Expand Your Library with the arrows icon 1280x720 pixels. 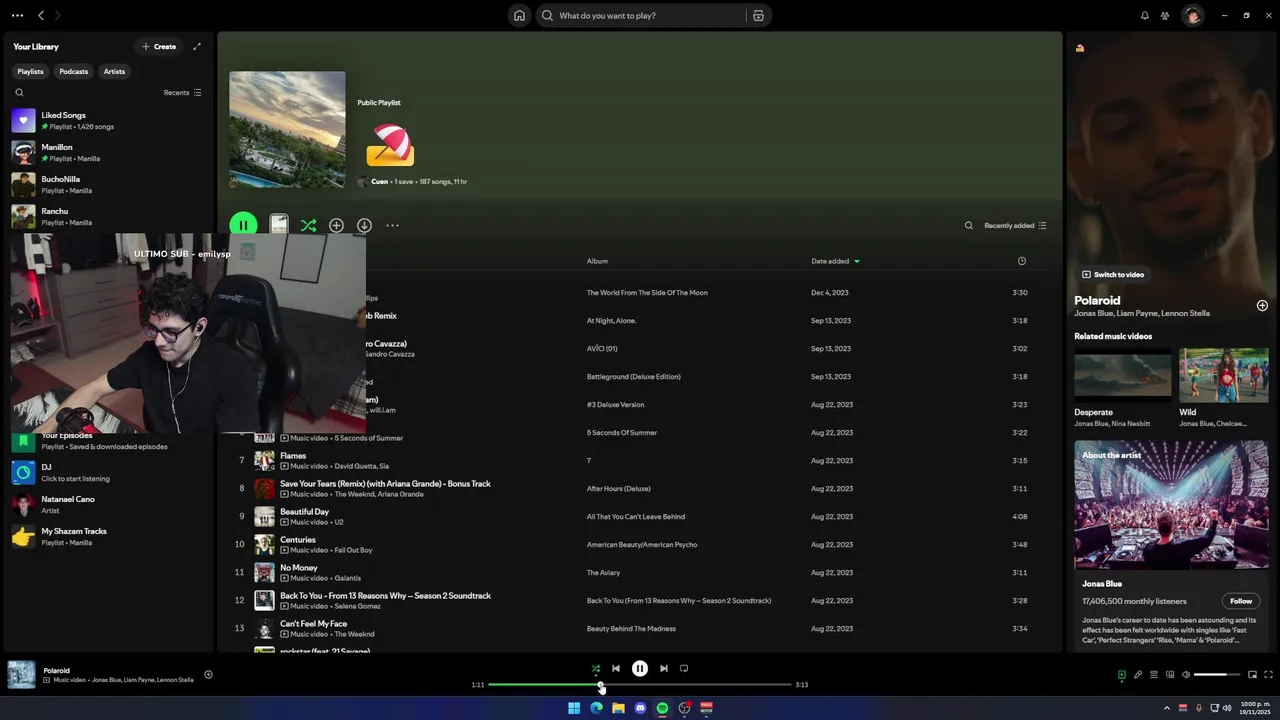point(197,47)
